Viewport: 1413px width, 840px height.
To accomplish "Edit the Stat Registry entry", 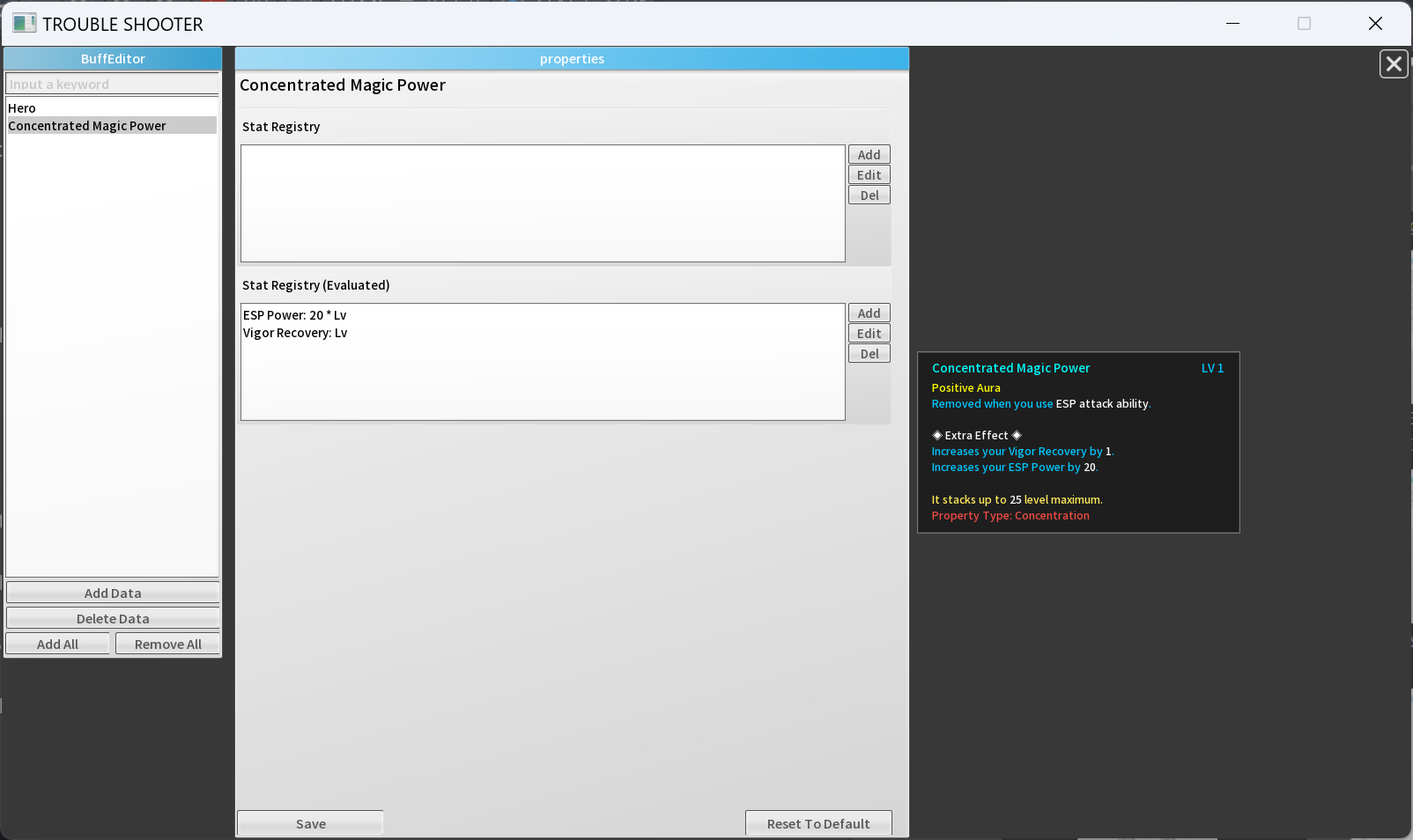I will point(869,174).
